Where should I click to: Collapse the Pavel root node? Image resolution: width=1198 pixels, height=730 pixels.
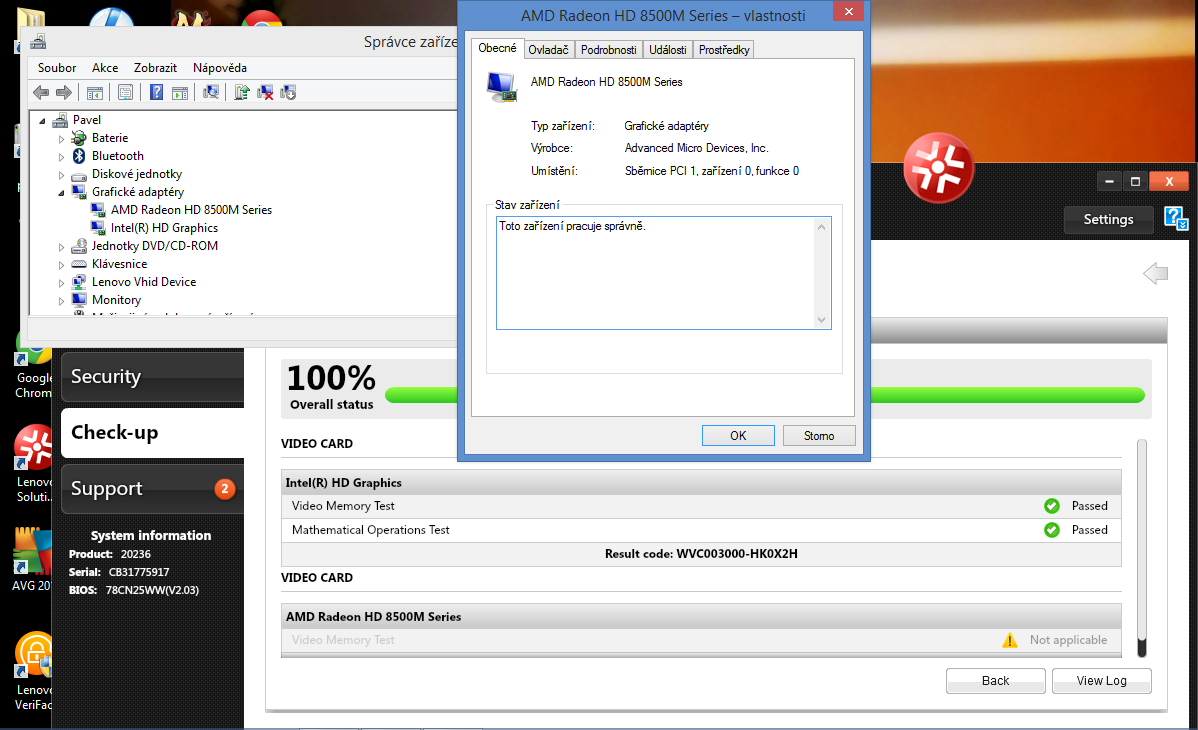[43, 121]
